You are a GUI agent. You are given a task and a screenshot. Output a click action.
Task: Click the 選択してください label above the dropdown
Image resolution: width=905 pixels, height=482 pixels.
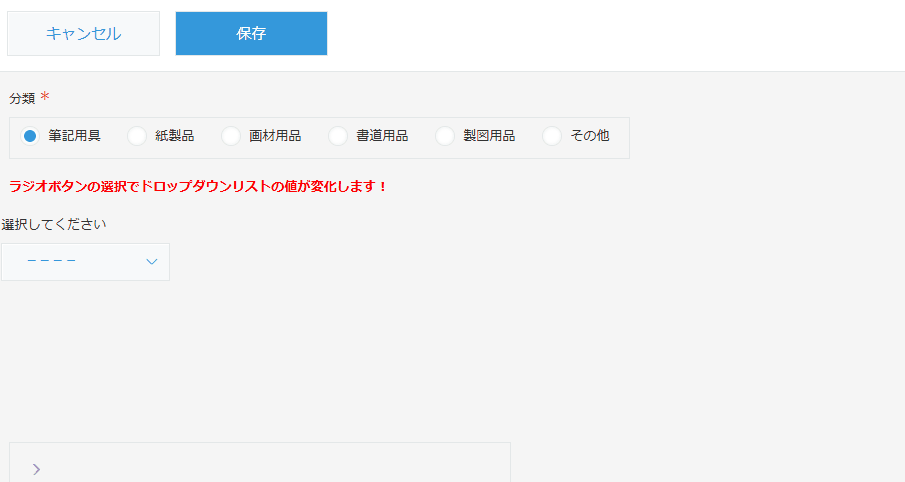pos(54,224)
